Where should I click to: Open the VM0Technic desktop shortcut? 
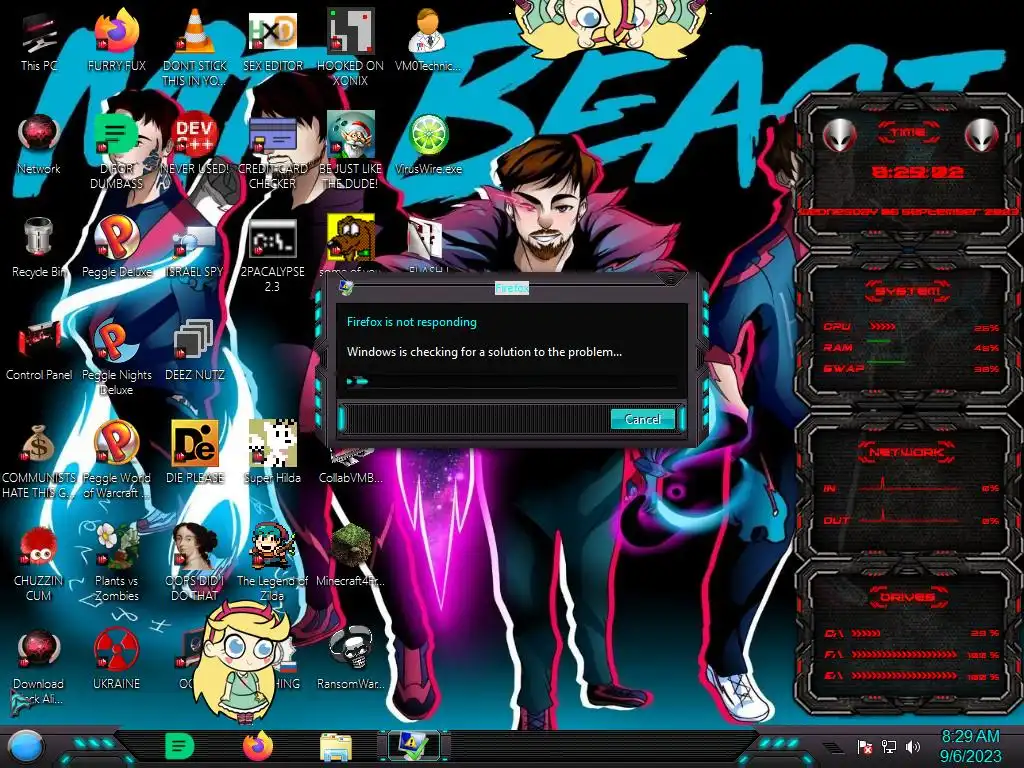pyautogui.click(x=428, y=40)
